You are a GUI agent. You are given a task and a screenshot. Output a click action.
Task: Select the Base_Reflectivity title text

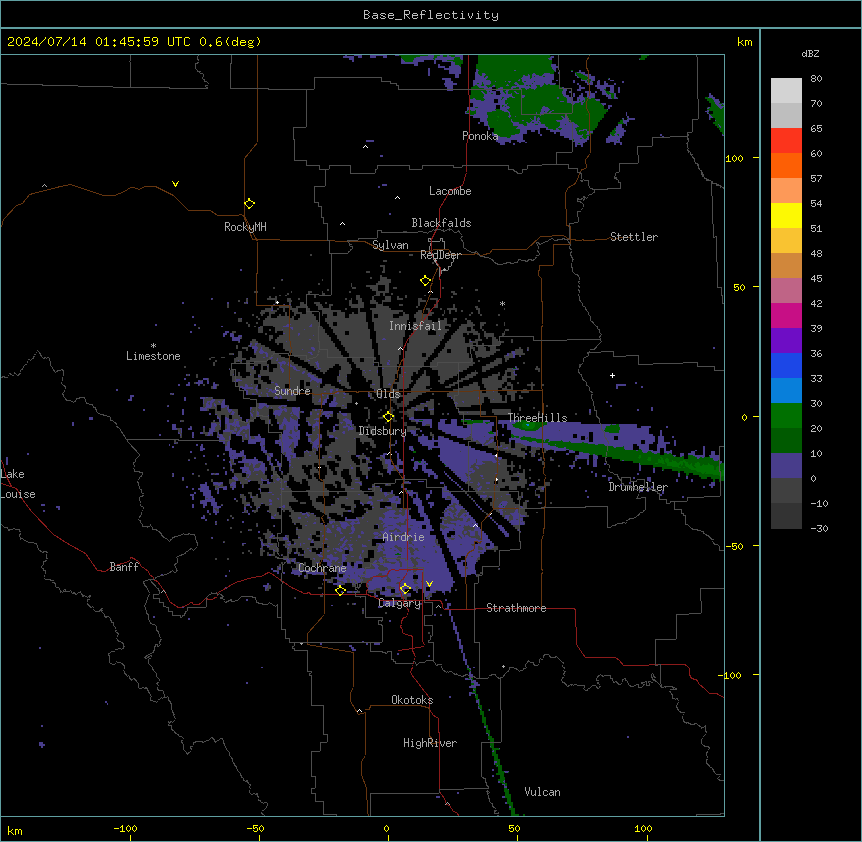[x=431, y=15]
